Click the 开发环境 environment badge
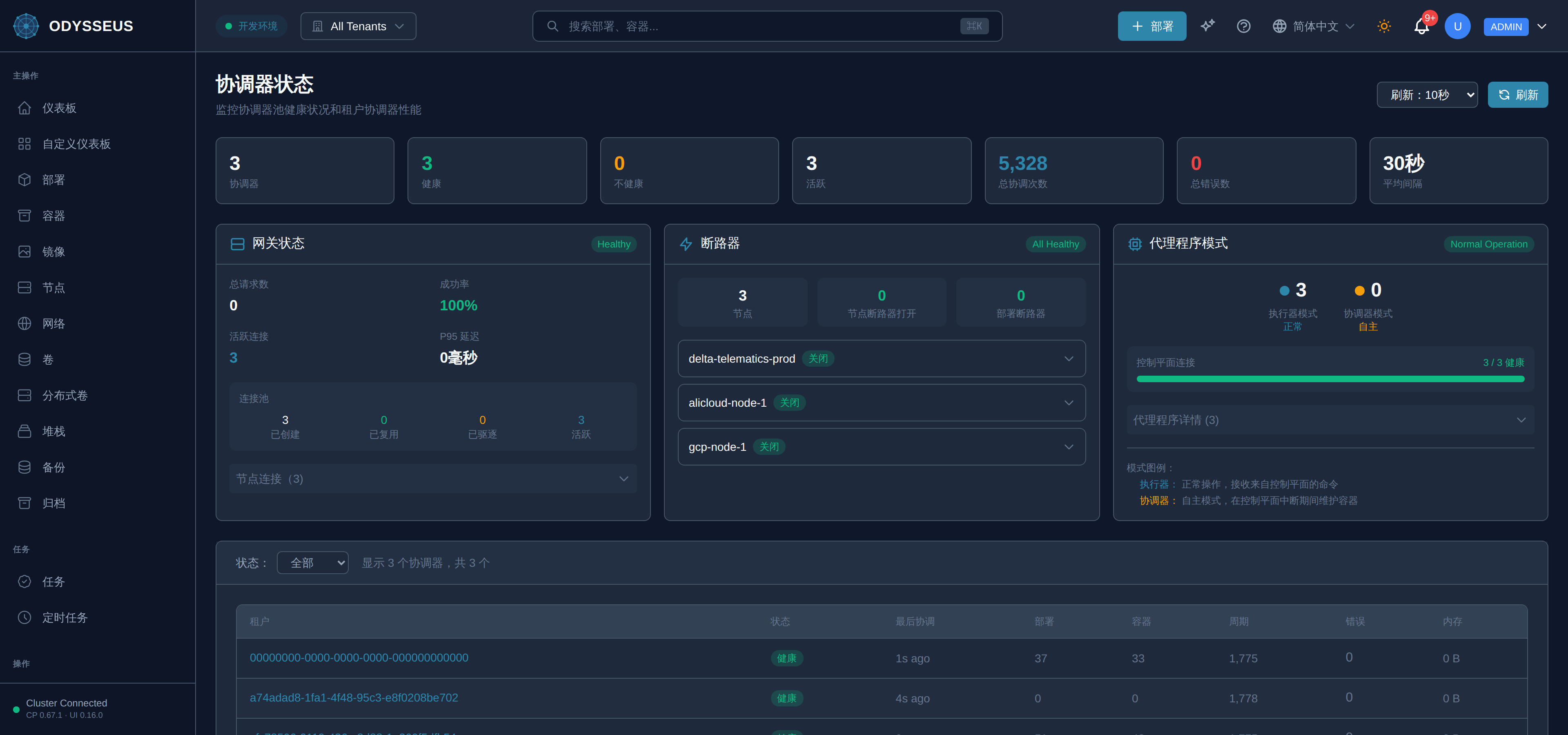1568x735 pixels. click(251, 26)
